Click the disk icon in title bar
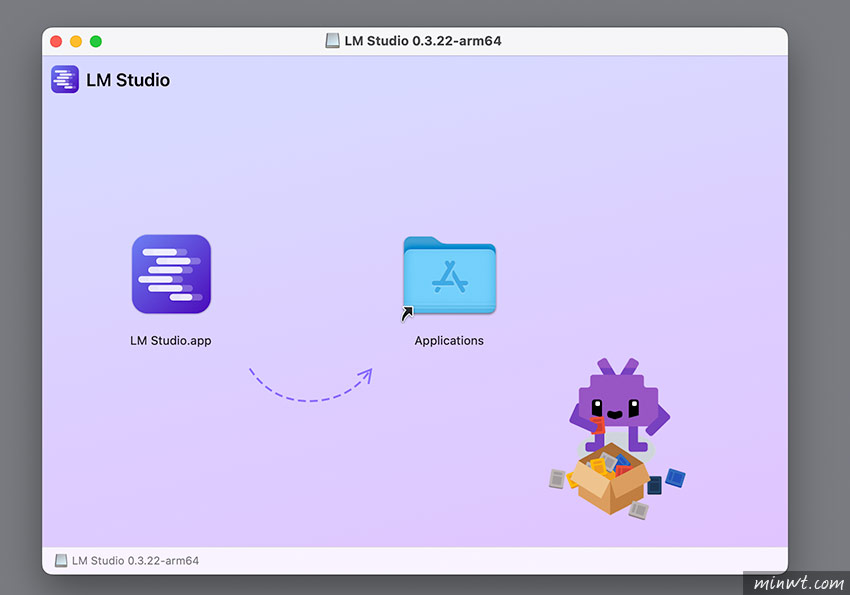Viewport: 850px width, 595px height. (x=332, y=41)
